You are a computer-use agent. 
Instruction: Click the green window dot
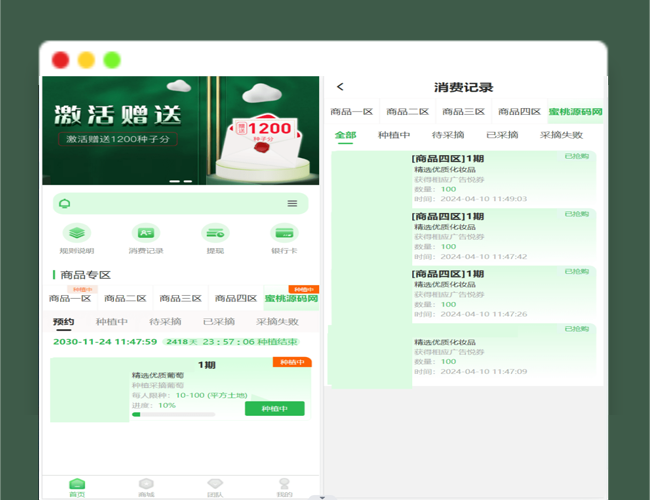(112, 60)
